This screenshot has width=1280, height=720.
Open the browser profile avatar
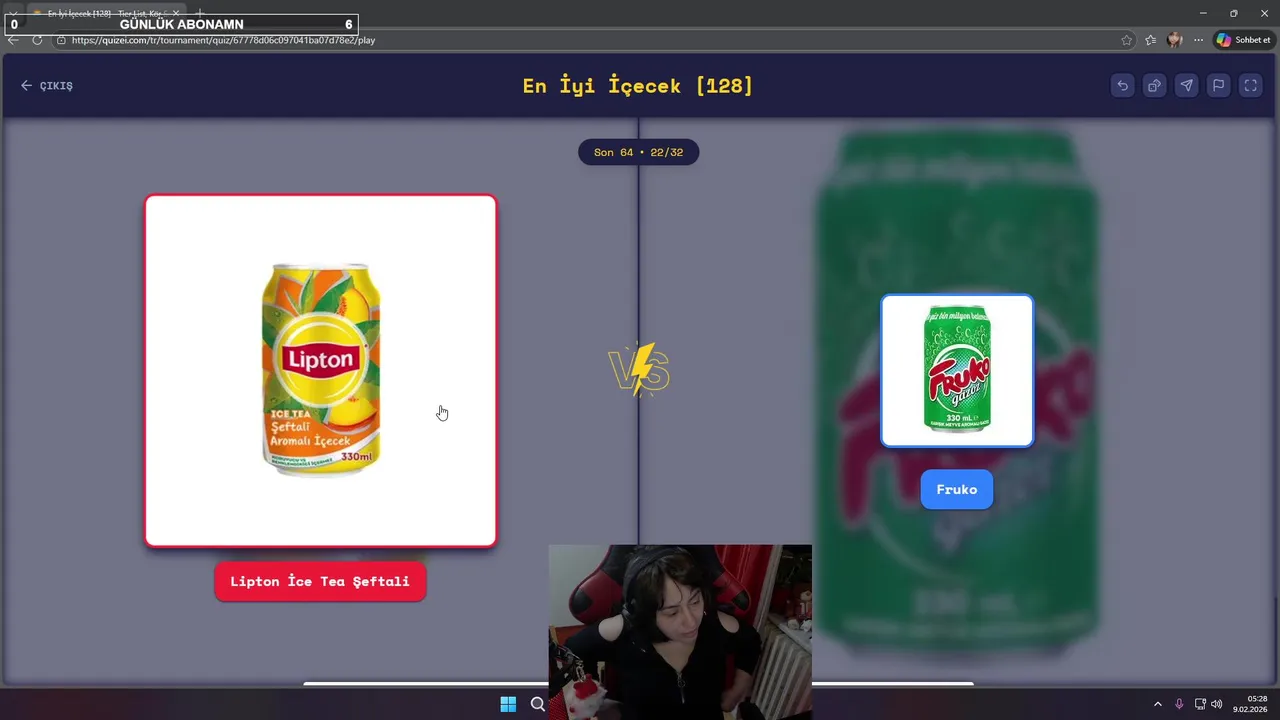pos(1175,40)
